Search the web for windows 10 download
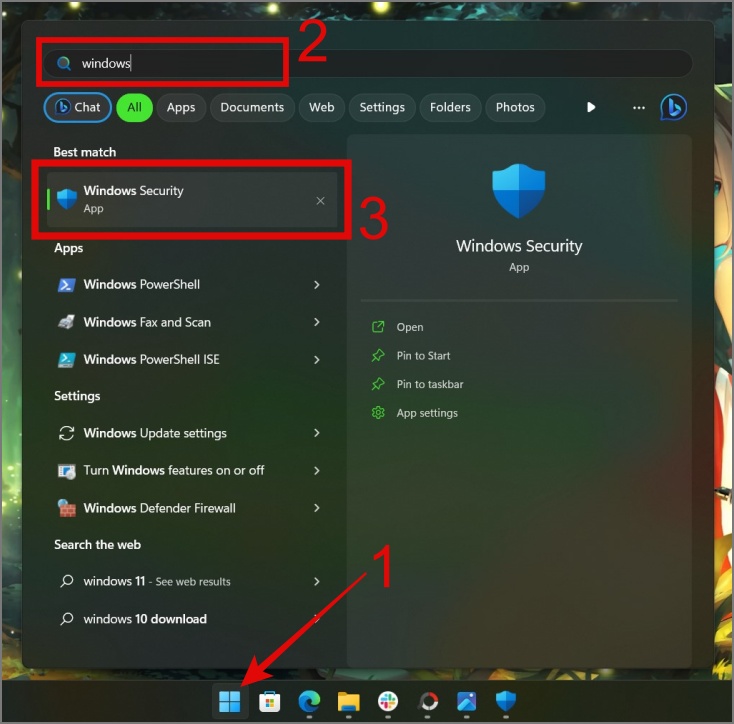This screenshot has height=724, width=734. tap(192, 619)
